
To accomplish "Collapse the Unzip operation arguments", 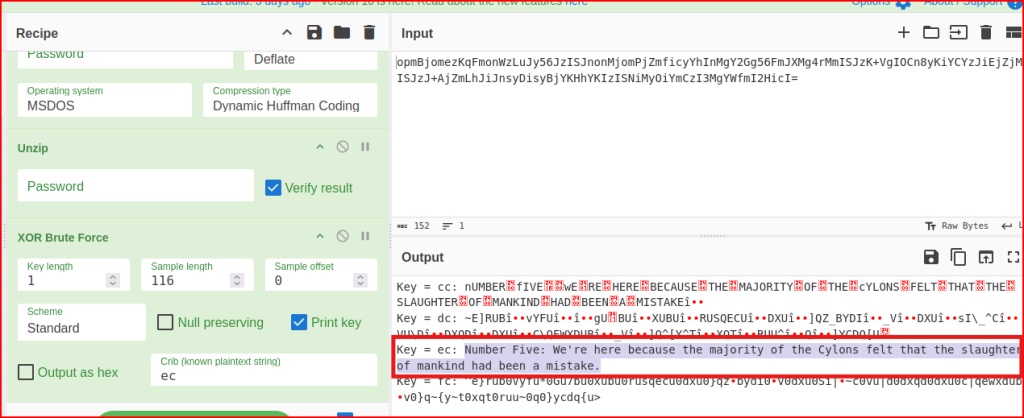I will coord(320,147).
